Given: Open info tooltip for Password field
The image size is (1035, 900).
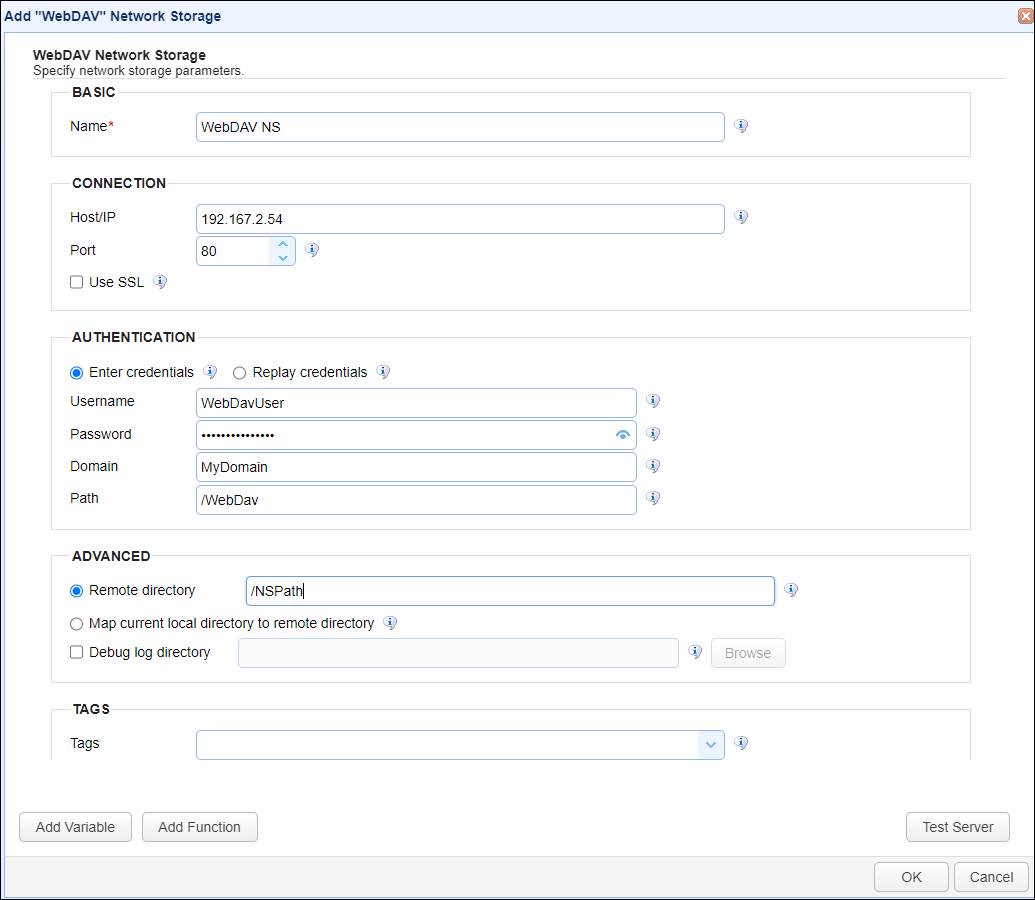Looking at the screenshot, I should pos(653,434).
